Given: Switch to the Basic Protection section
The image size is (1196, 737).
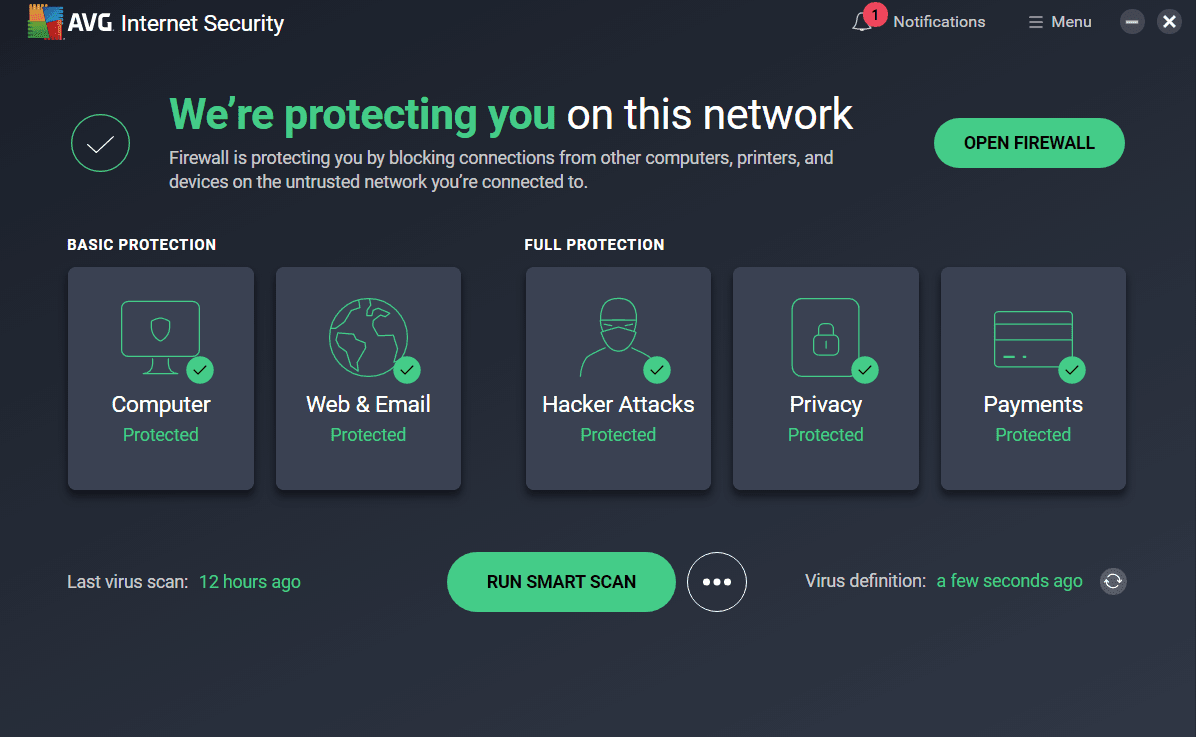Looking at the screenshot, I should (141, 244).
